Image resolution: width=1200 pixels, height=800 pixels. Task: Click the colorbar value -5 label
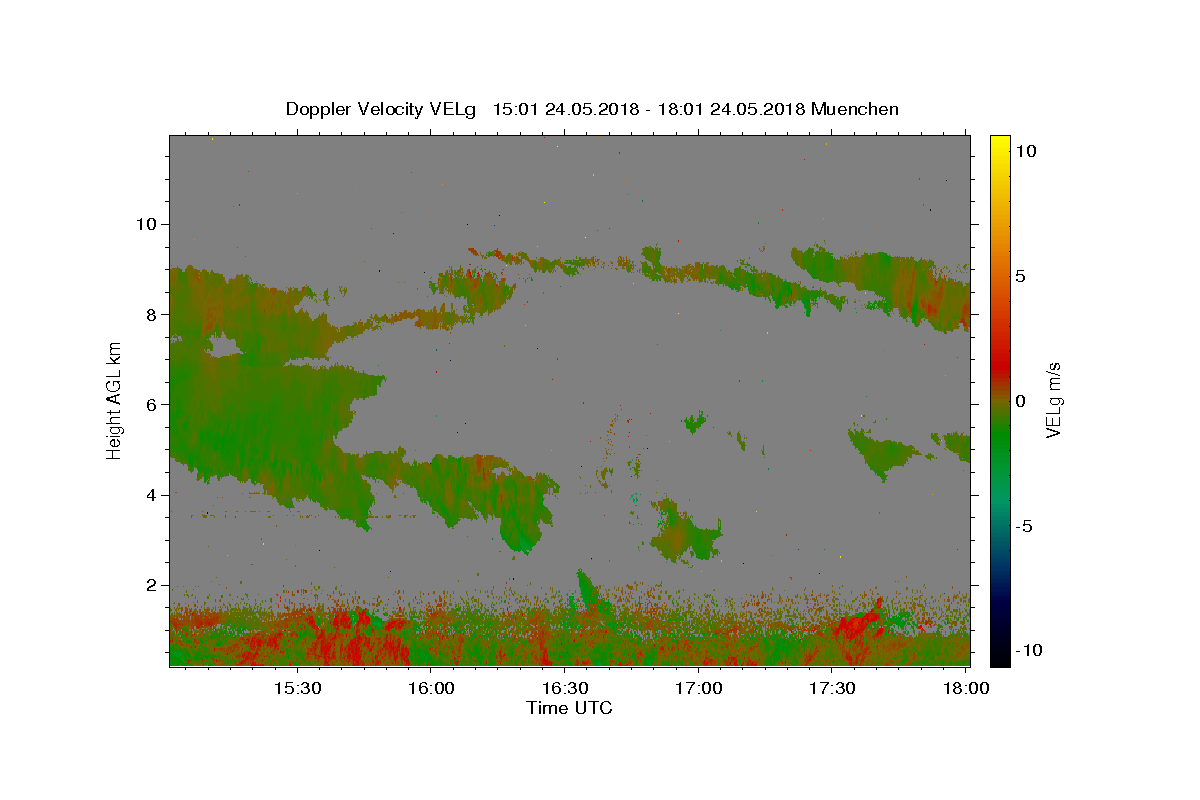[1024, 526]
